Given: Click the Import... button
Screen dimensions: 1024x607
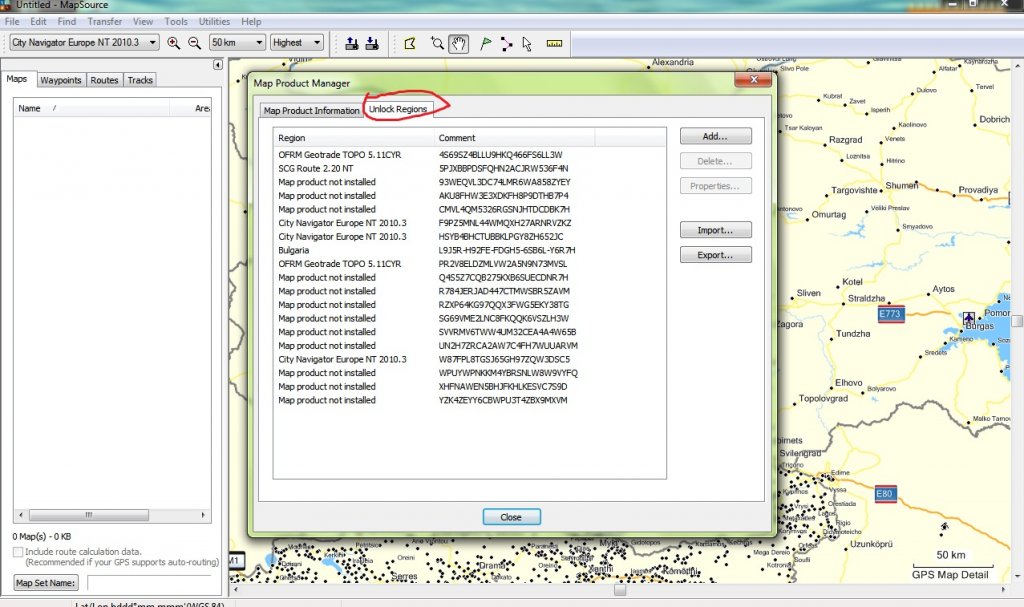Looking at the screenshot, I should click(x=715, y=230).
